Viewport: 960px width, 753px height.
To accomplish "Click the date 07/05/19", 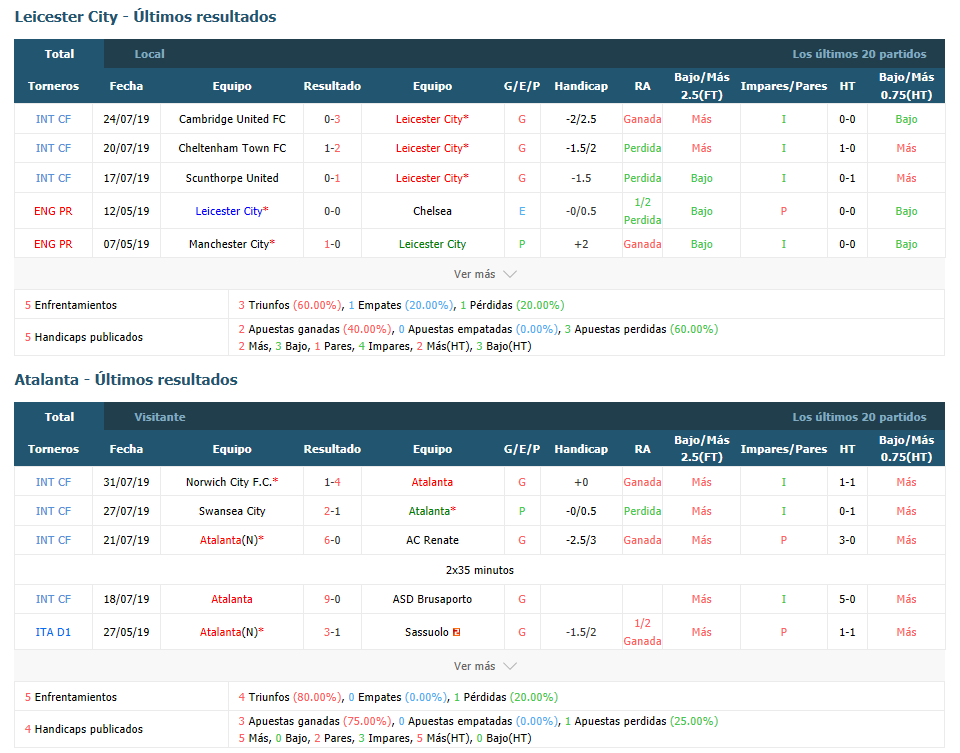I will coord(126,244).
